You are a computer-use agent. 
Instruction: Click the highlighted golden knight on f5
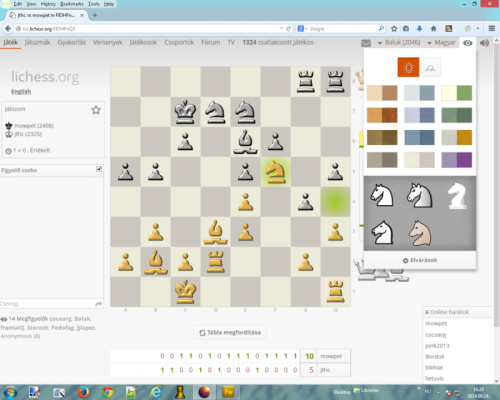275,172
